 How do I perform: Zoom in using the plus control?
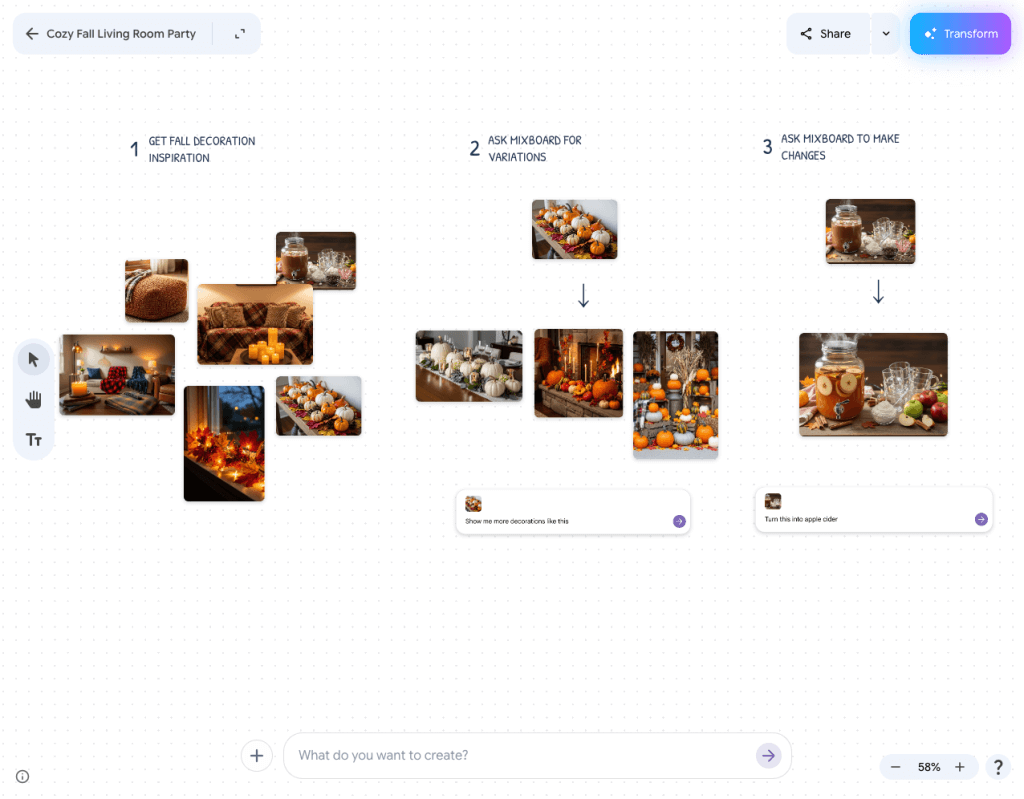962,766
